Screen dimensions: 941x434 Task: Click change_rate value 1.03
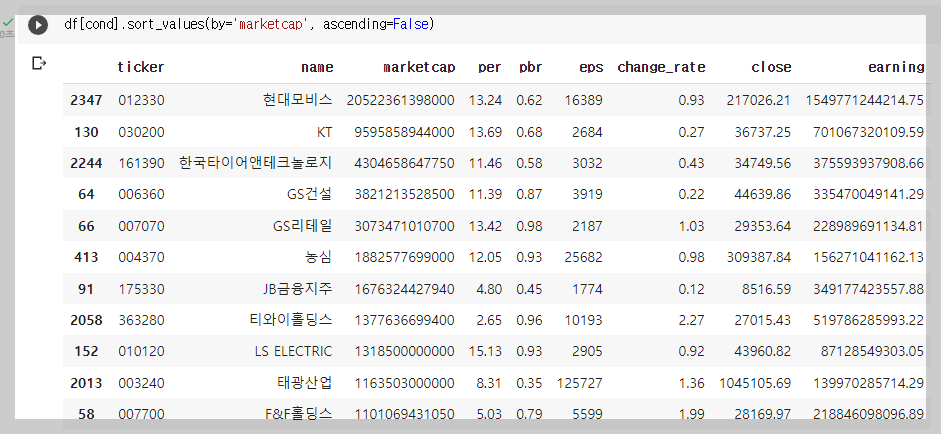tap(691, 226)
